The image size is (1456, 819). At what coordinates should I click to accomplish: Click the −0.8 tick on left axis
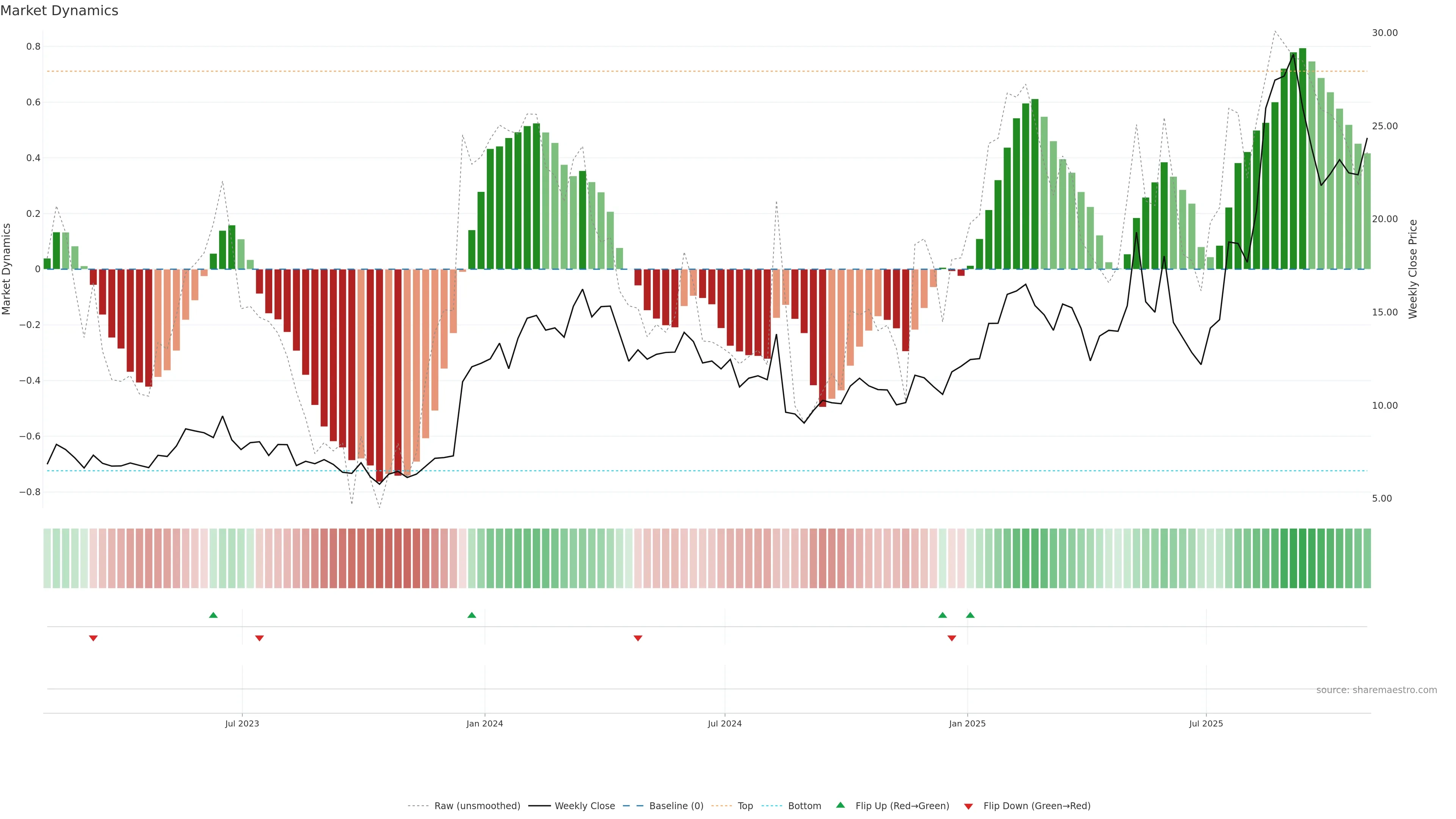pyautogui.click(x=30, y=492)
